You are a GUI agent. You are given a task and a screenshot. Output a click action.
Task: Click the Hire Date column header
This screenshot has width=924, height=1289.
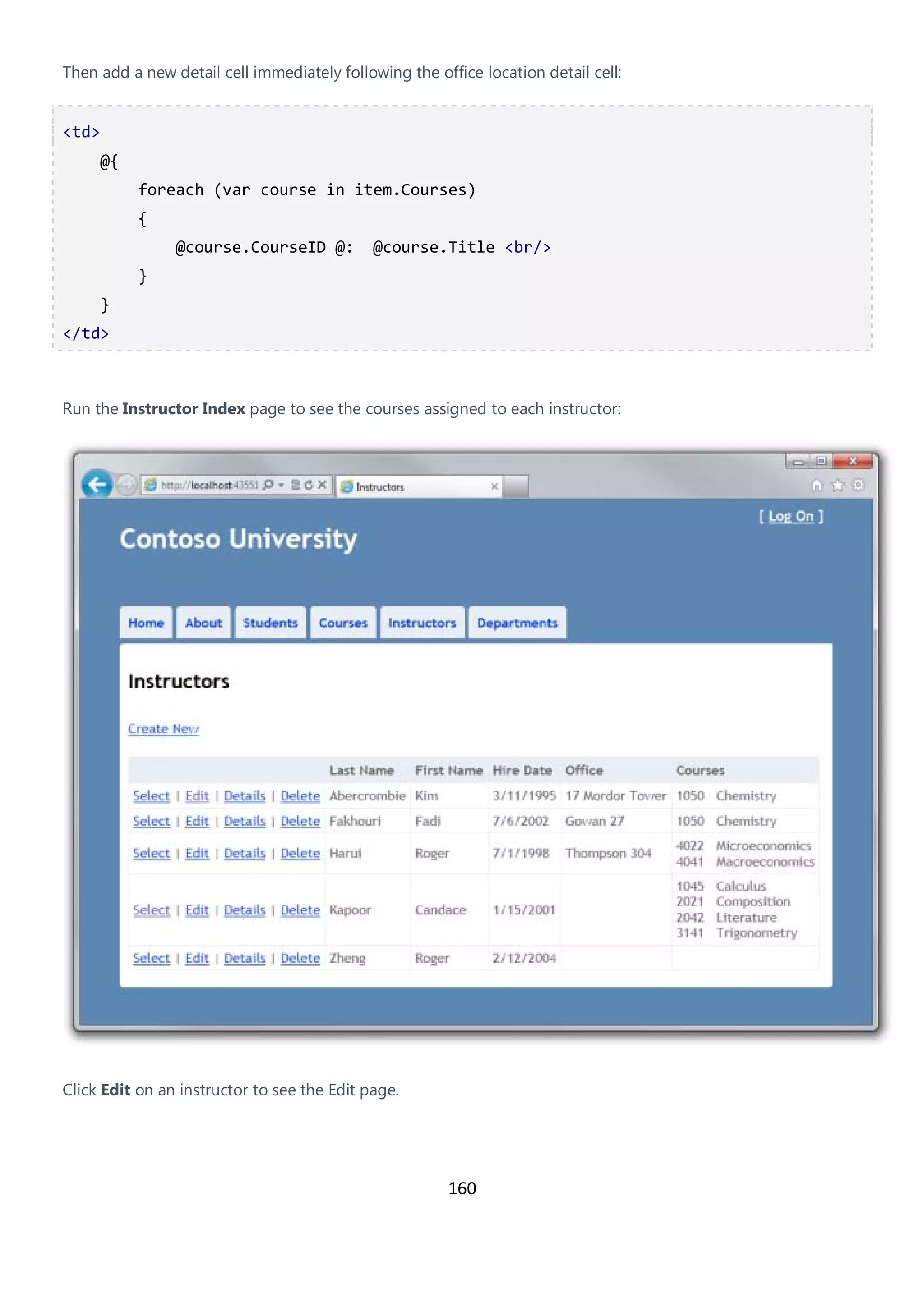[522, 770]
